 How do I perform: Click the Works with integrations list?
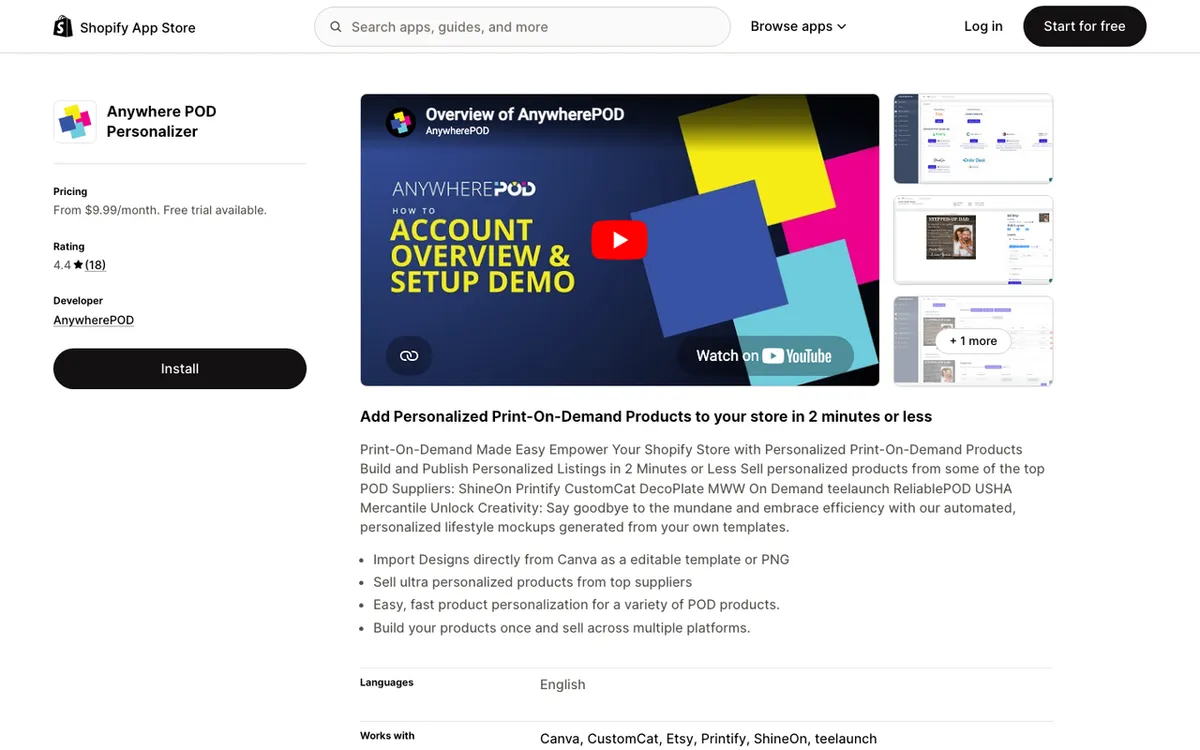point(708,738)
